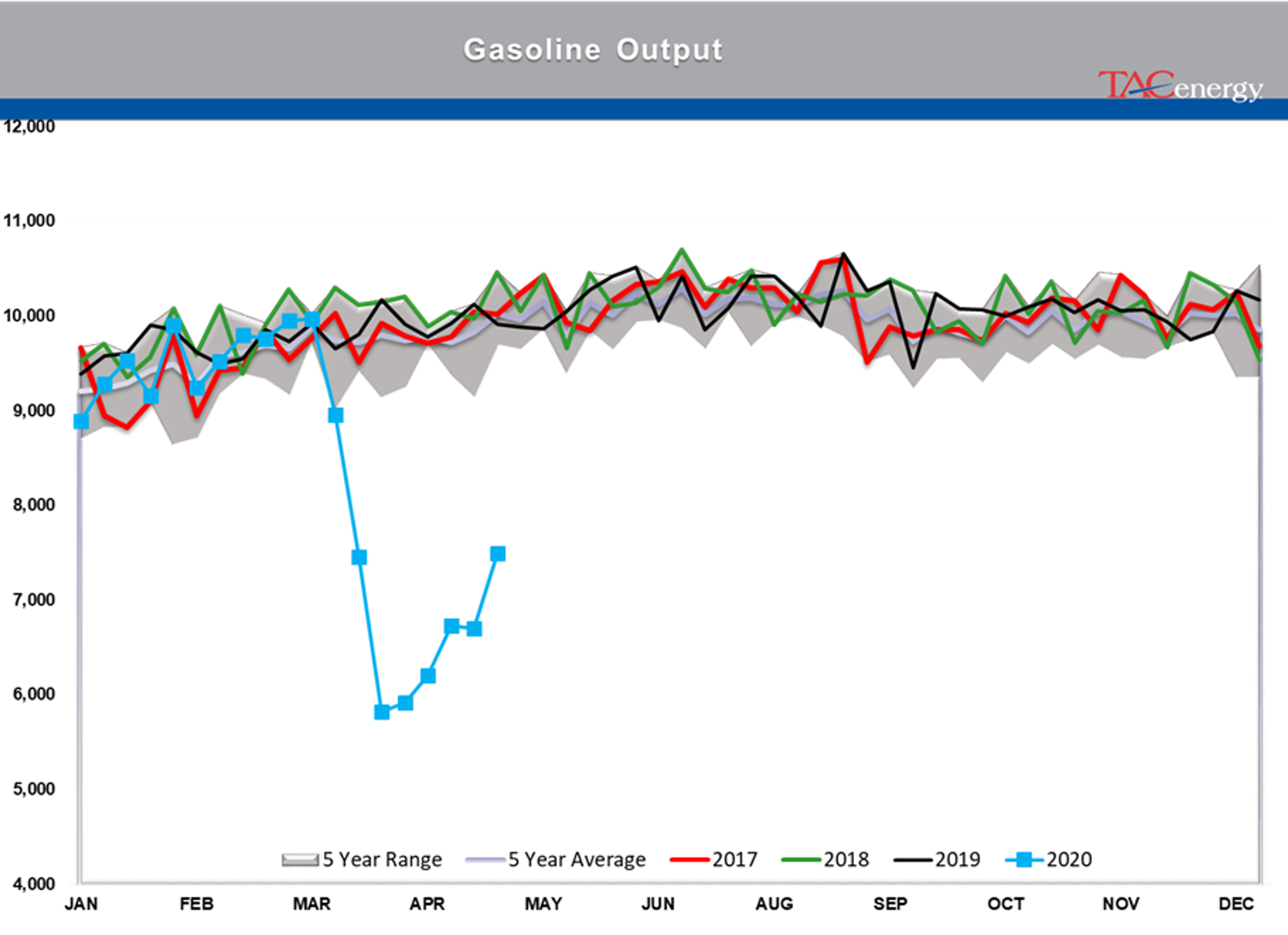Click the 2020 legend entry

(x=1049, y=860)
